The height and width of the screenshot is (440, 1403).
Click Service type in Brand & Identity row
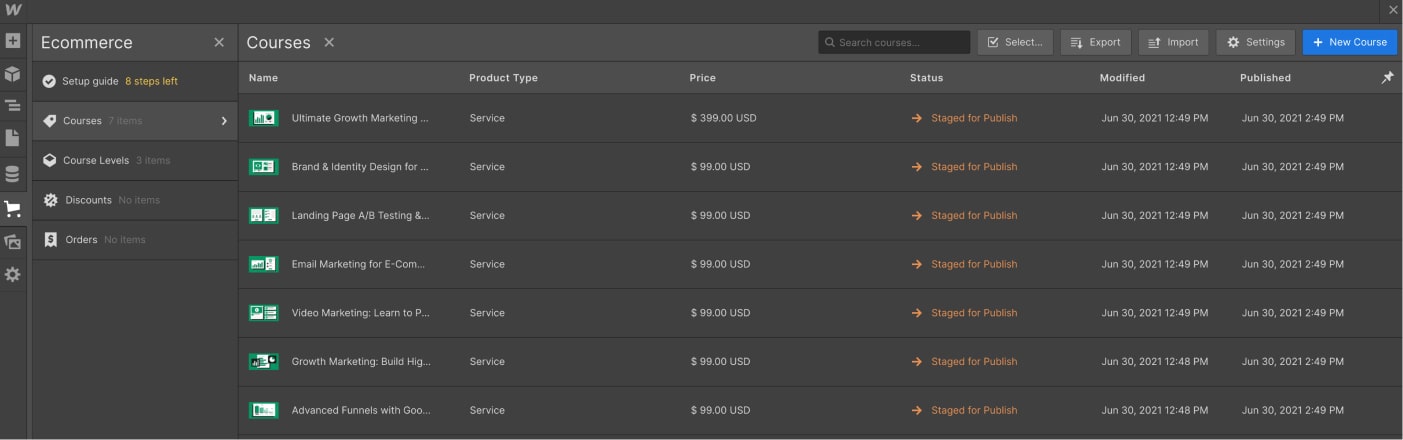click(x=487, y=167)
